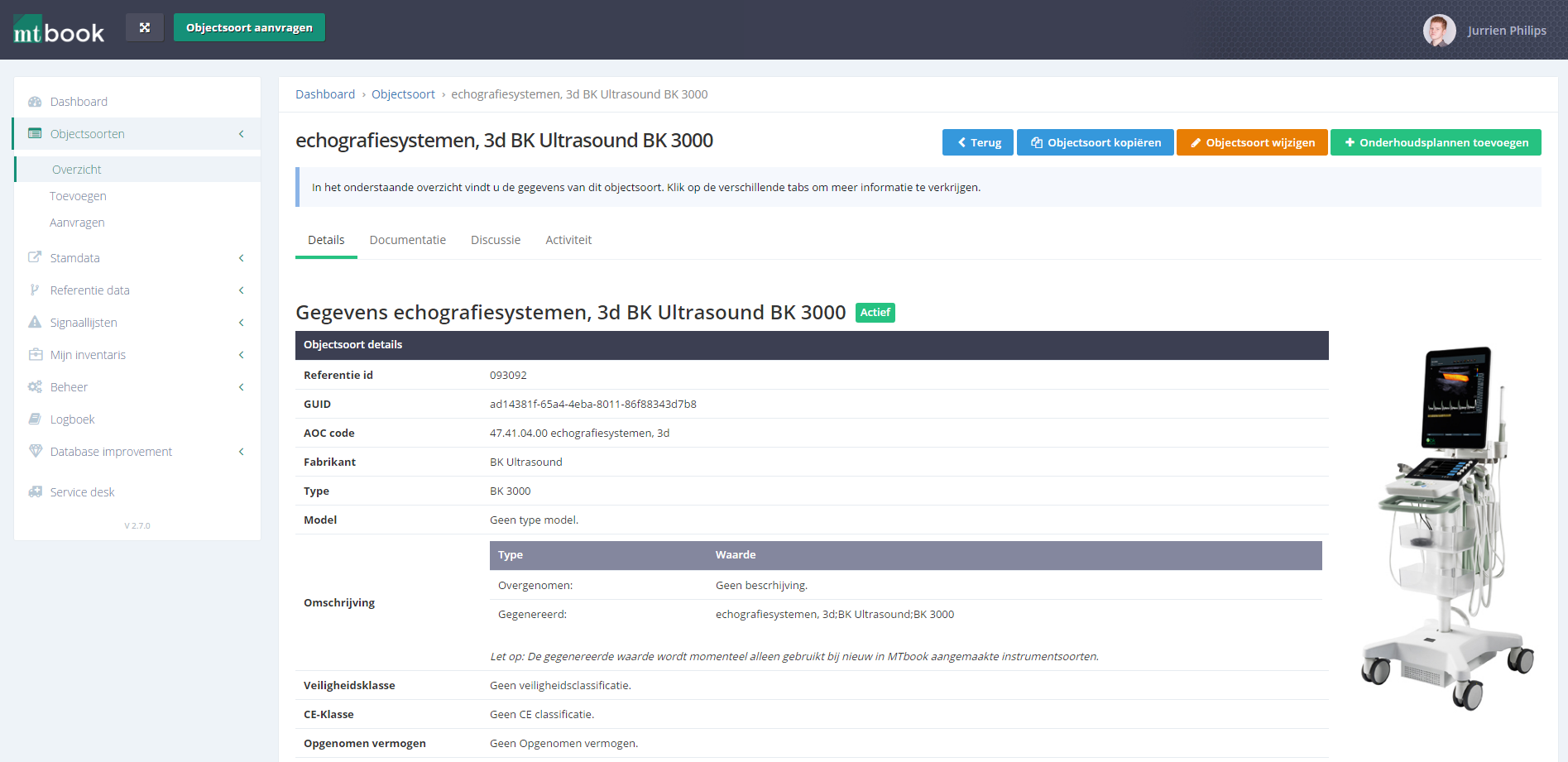Collapse the Objectsoorten menu chevron

242,134
